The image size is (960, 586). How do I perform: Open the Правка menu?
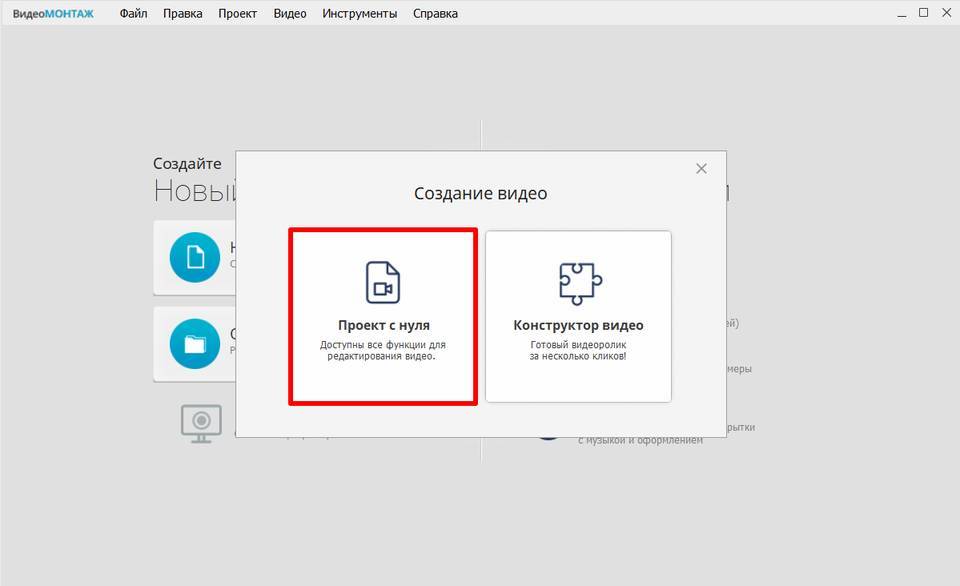click(x=182, y=13)
